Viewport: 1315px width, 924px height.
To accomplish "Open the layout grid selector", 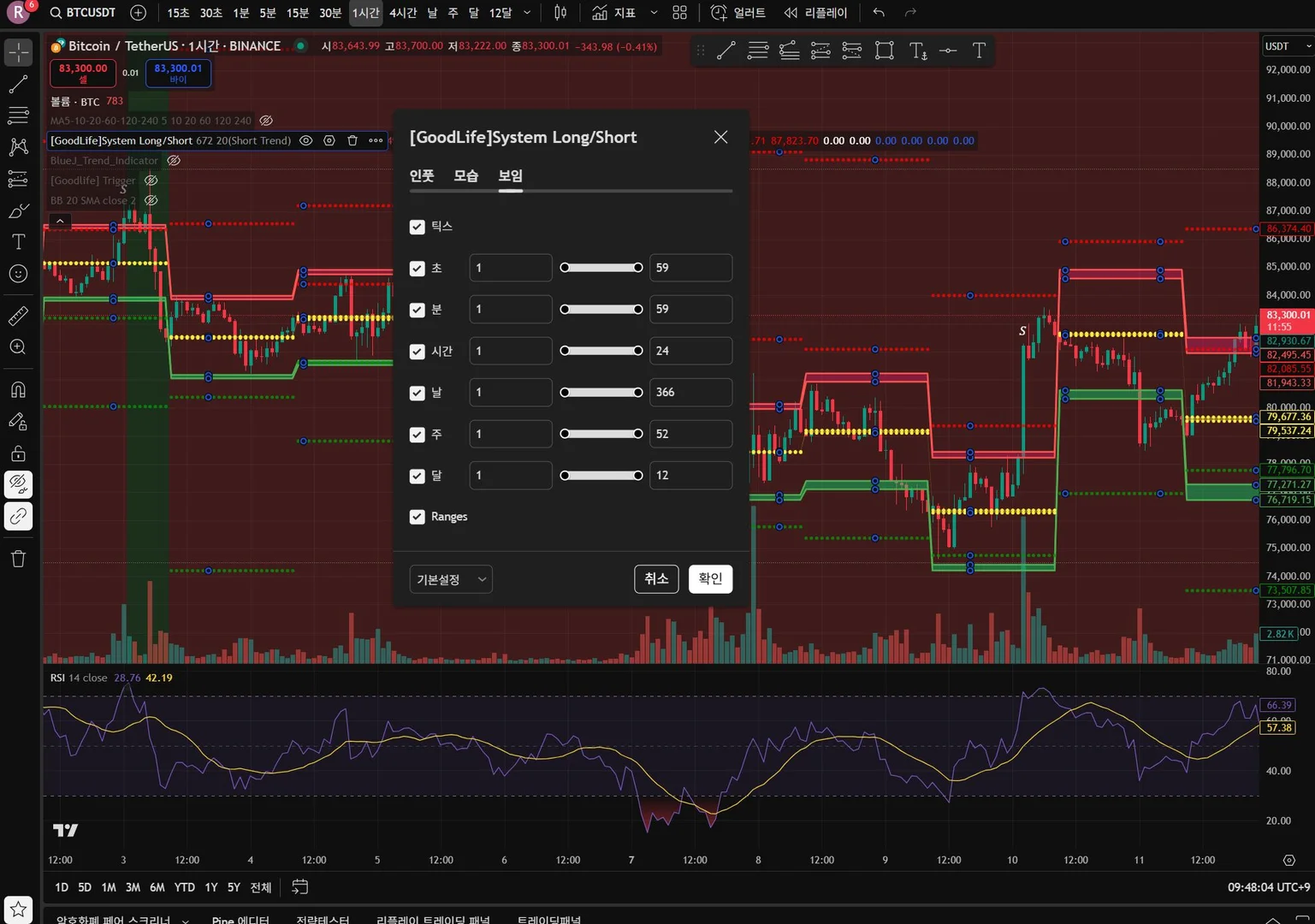I will click(x=680, y=13).
